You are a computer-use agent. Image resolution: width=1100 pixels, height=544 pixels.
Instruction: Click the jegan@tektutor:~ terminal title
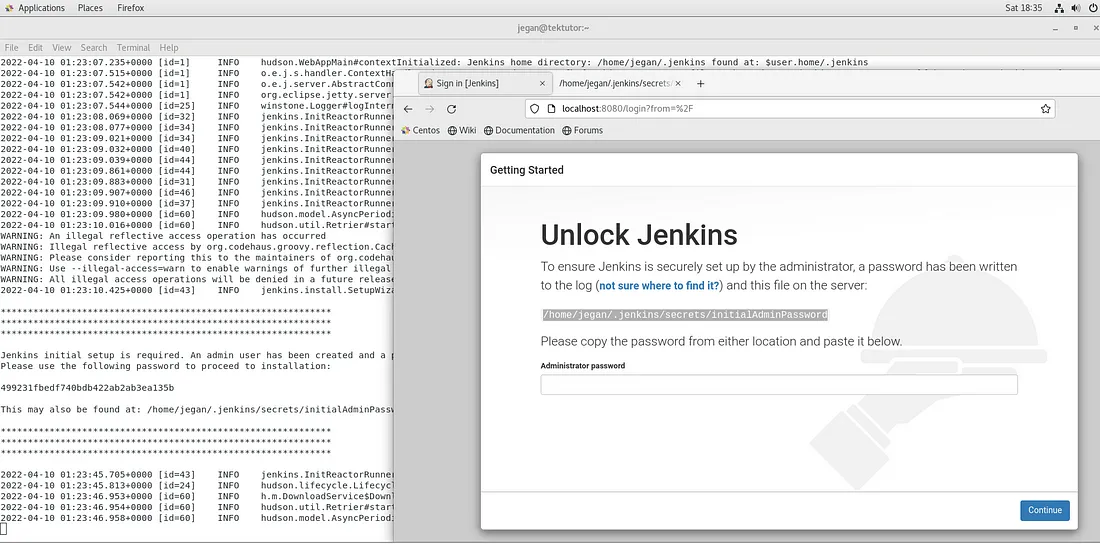(552, 27)
